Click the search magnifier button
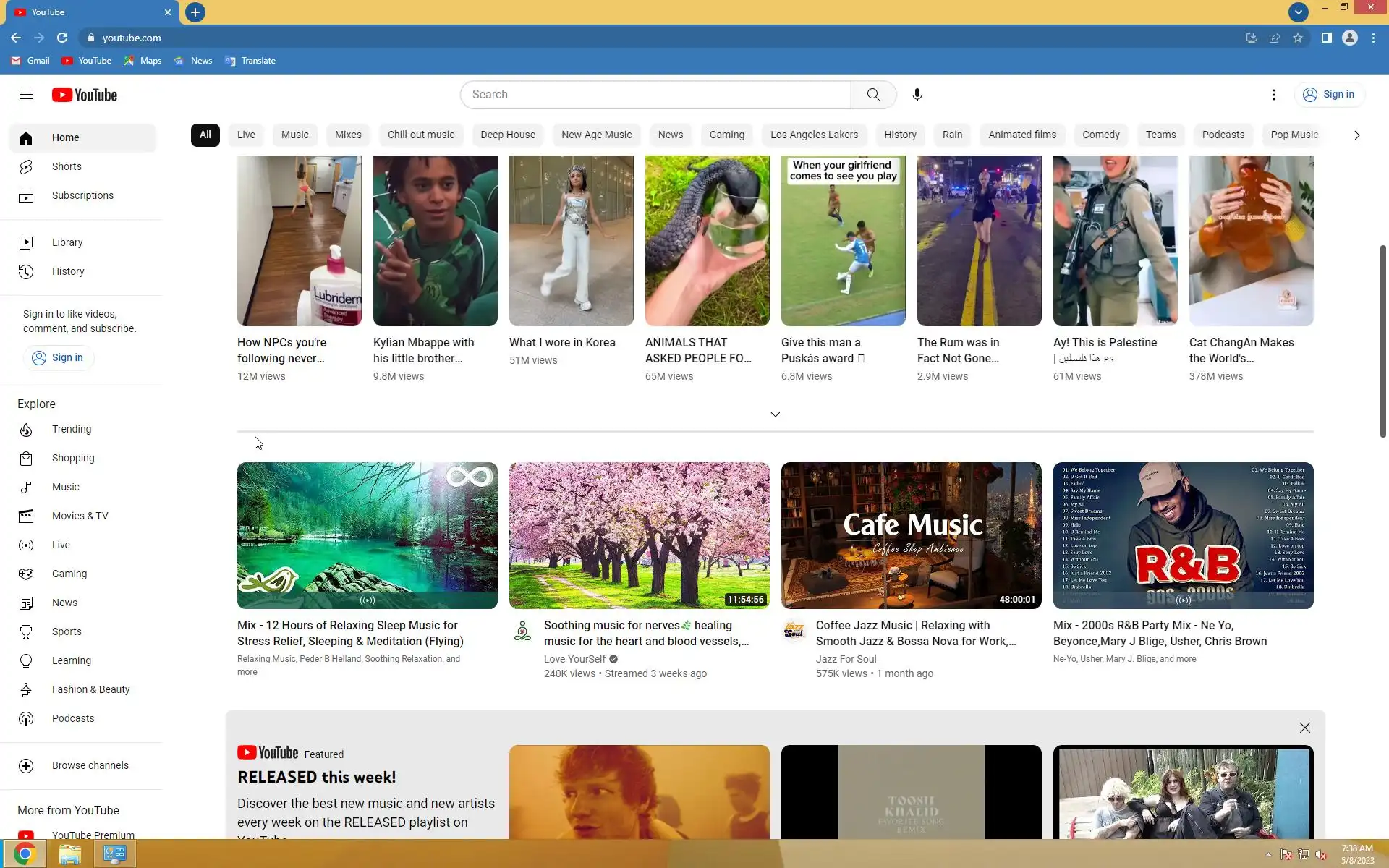This screenshot has height=868, width=1389. click(x=873, y=95)
